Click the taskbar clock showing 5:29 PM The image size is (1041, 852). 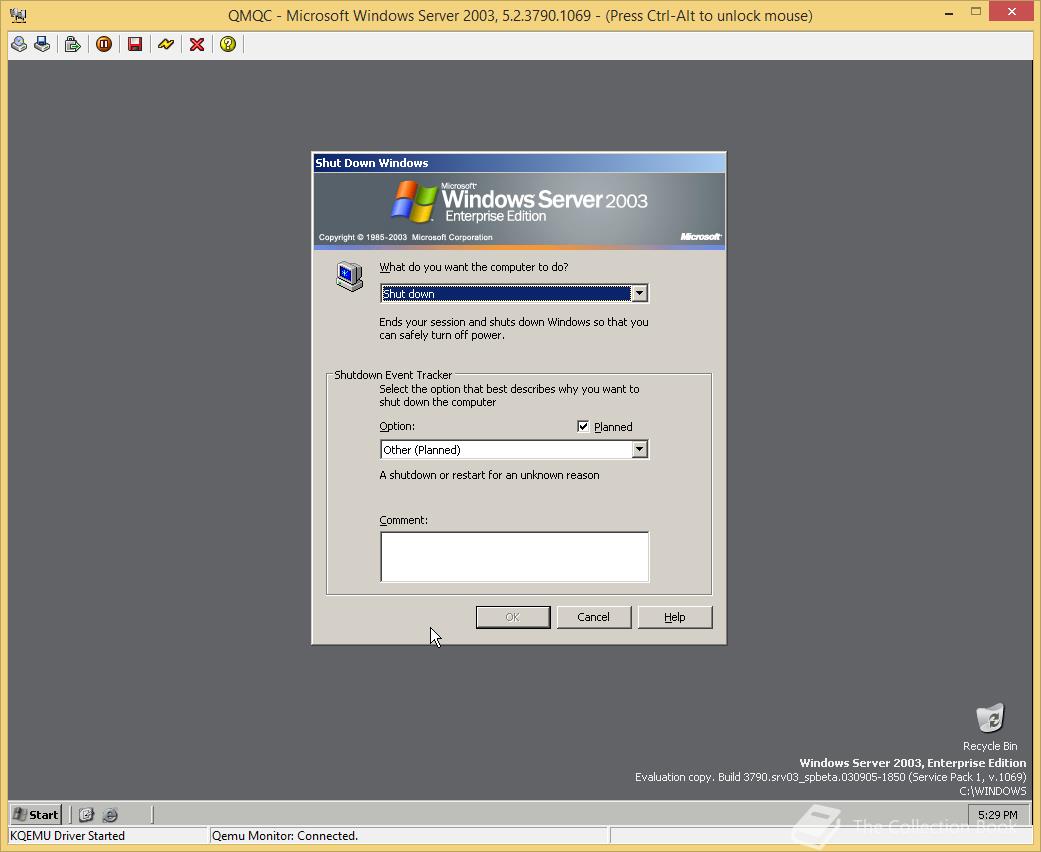997,815
